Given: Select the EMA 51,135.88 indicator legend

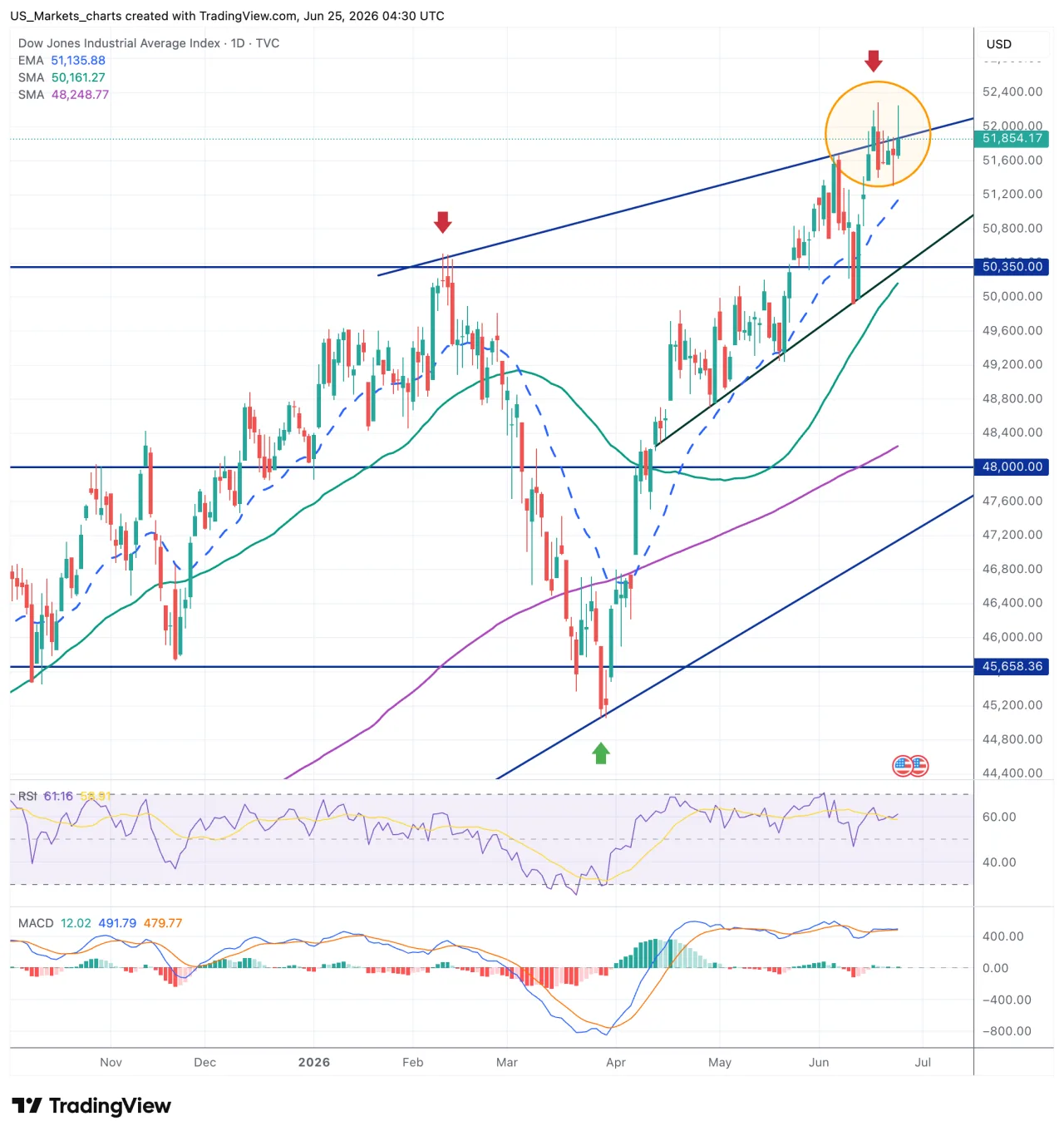Looking at the screenshot, I should [62, 61].
